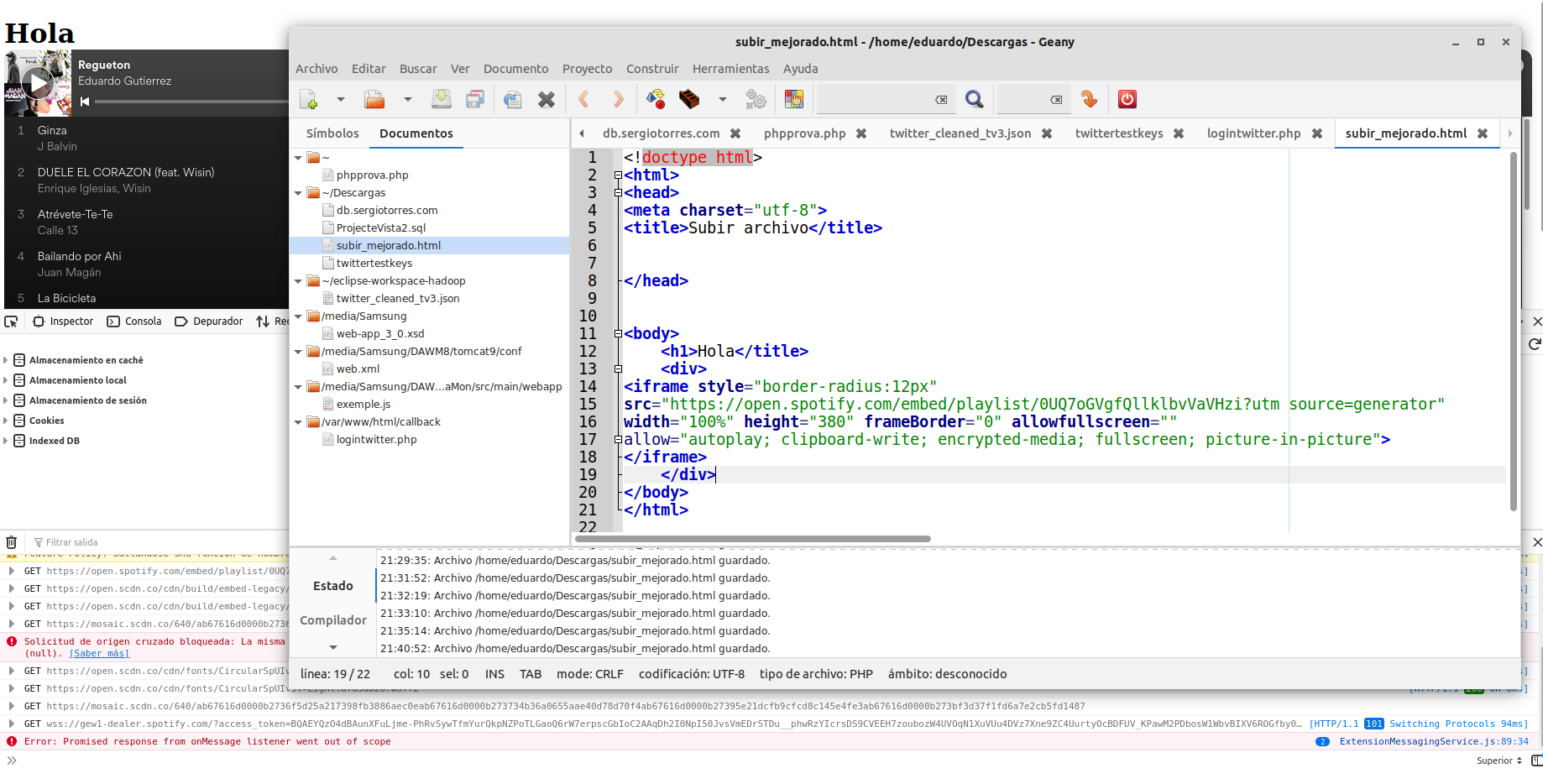The image size is (1543, 784).
Task: Click the red Quit power icon
Action: click(x=1127, y=99)
